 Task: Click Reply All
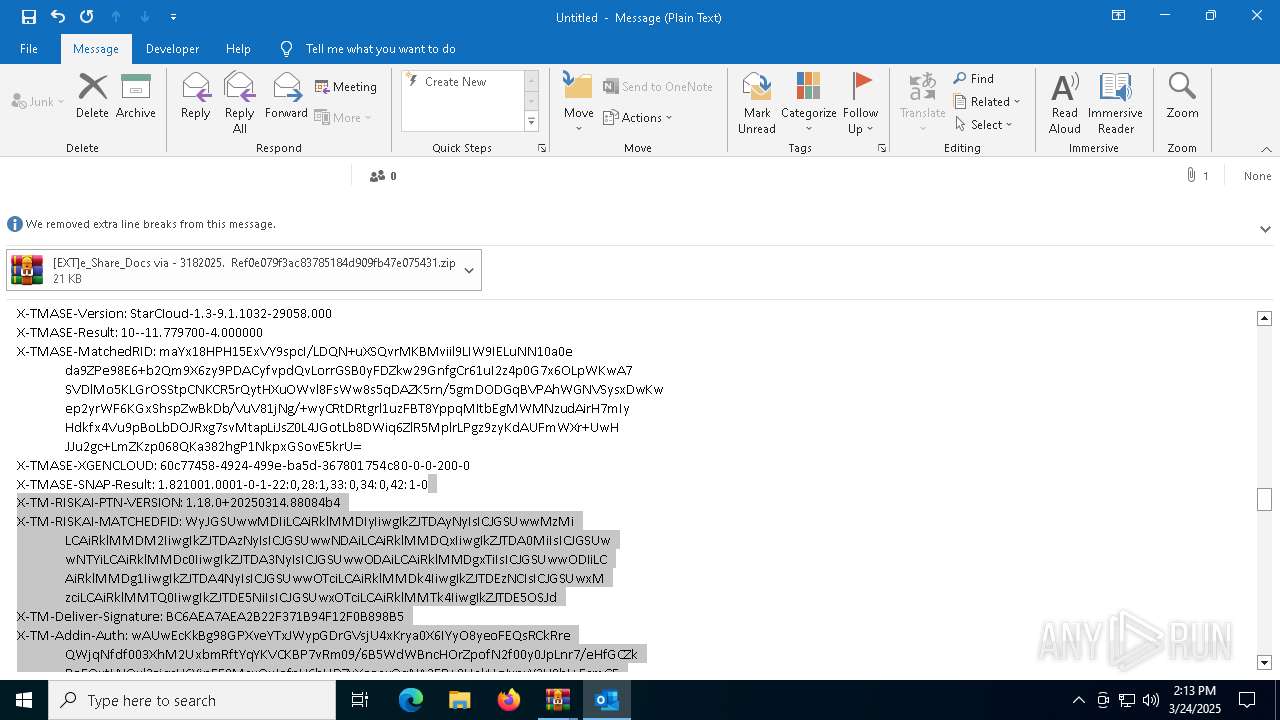240,102
